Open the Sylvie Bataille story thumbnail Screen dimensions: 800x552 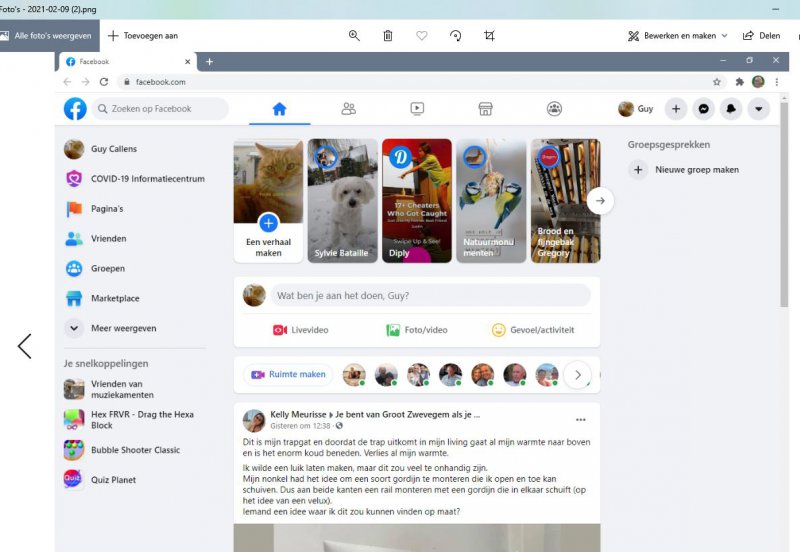tap(343, 200)
